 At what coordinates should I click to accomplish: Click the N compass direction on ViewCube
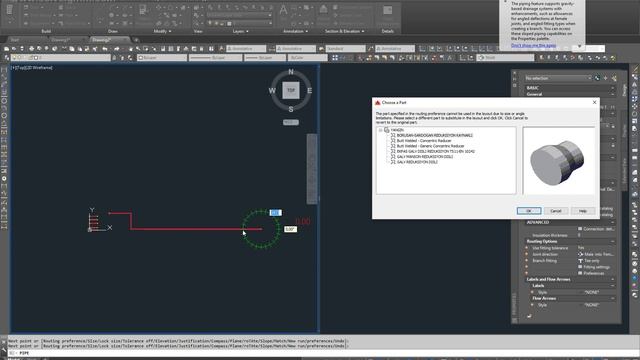[x=291, y=72]
